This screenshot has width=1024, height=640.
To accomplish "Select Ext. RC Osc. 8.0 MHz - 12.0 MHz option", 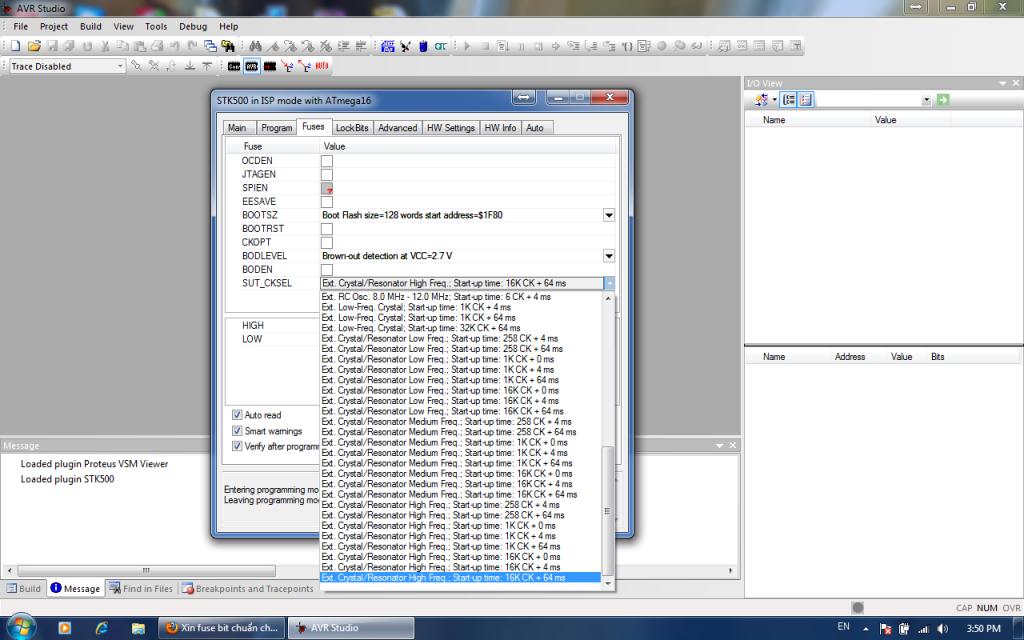I will point(436,296).
